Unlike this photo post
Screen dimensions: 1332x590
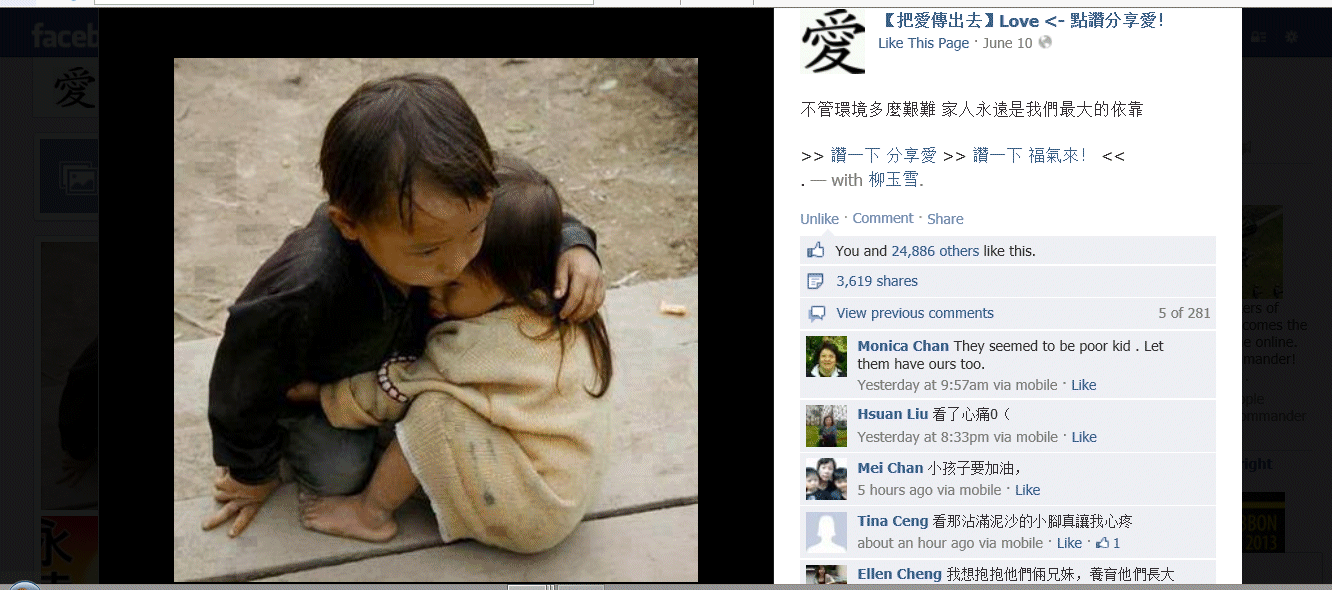(x=819, y=219)
